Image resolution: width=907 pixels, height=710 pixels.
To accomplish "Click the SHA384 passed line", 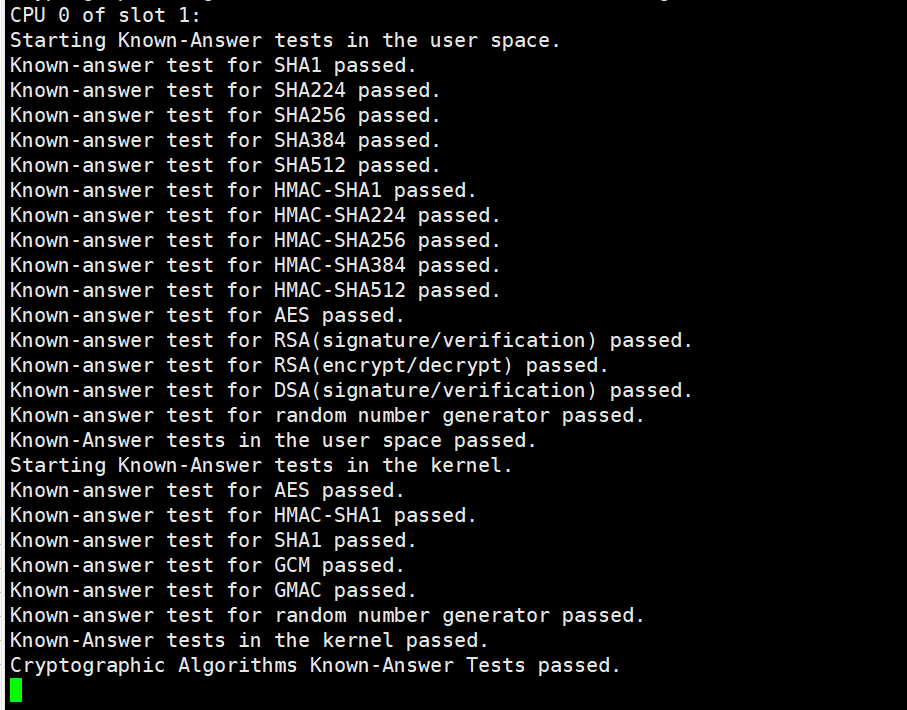I will click(225, 140).
